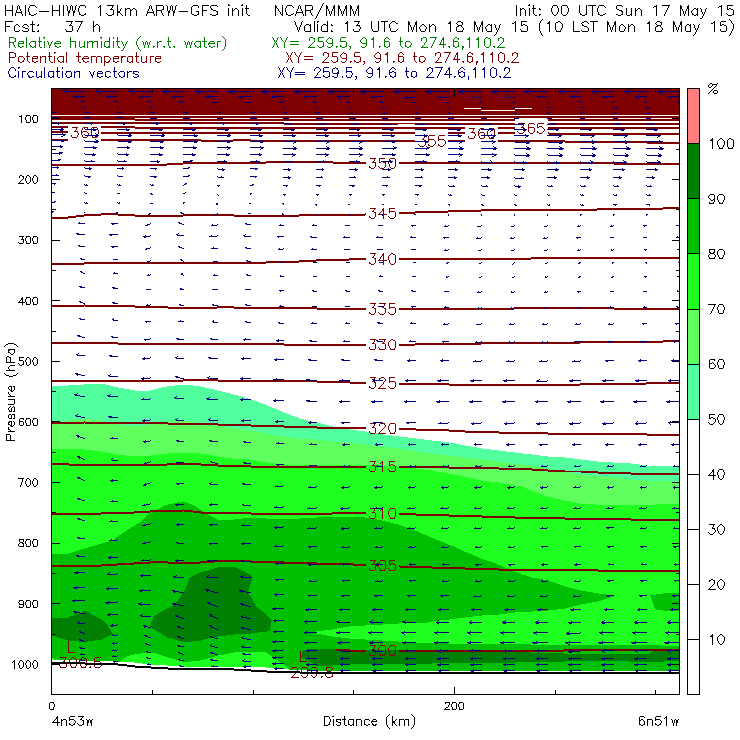Click green 'Relative humidity (w.r.t. water)' legend label
The height and width of the screenshot is (740, 740).
[x=118, y=43]
